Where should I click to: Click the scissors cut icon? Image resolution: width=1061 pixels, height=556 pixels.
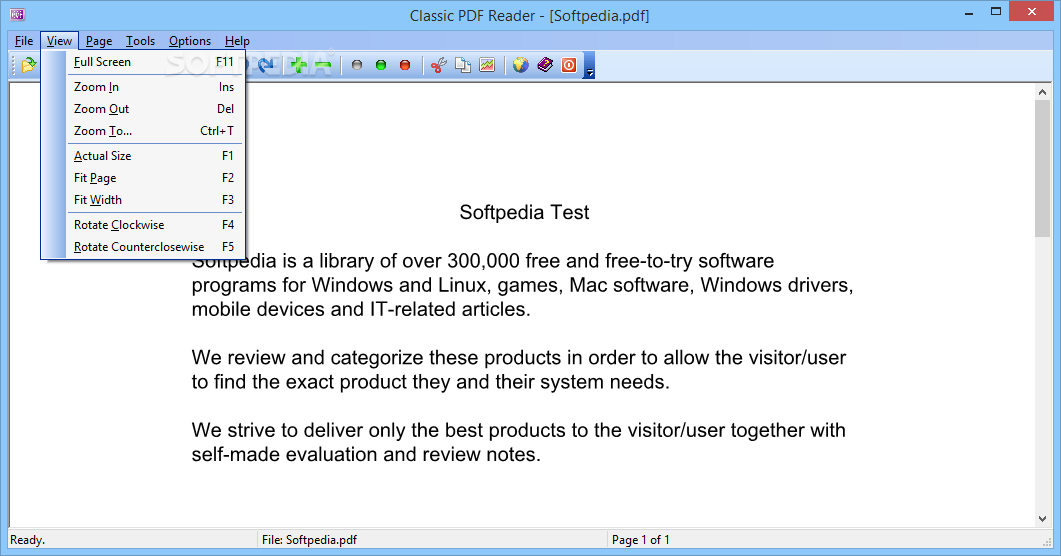click(438, 65)
